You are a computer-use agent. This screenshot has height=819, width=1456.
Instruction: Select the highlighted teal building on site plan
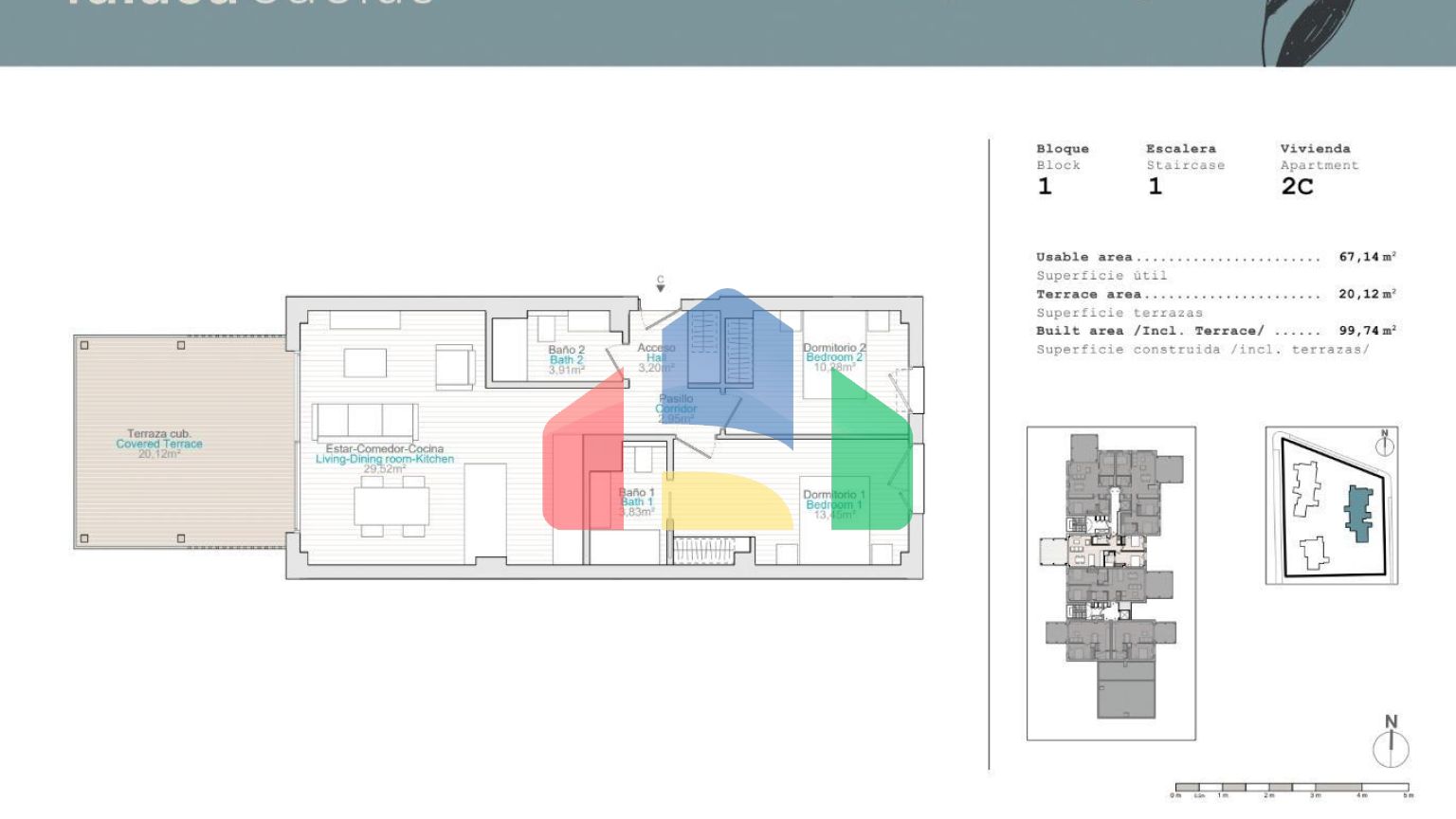pos(1359,513)
